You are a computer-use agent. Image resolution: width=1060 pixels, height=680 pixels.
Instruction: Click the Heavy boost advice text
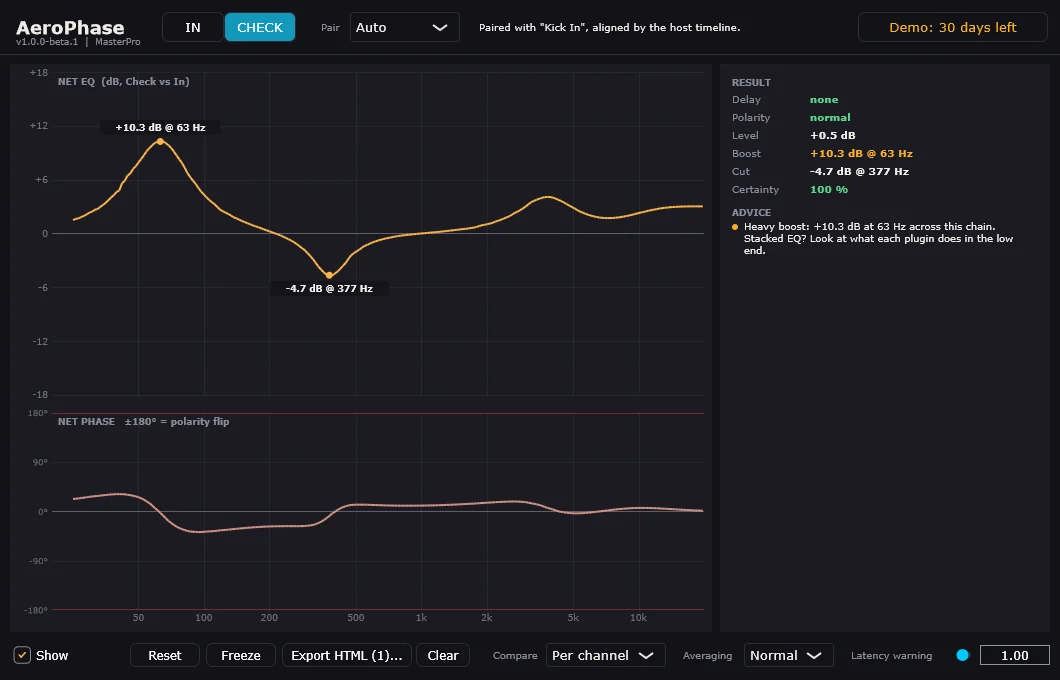pyautogui.click(x=878, y=239)
